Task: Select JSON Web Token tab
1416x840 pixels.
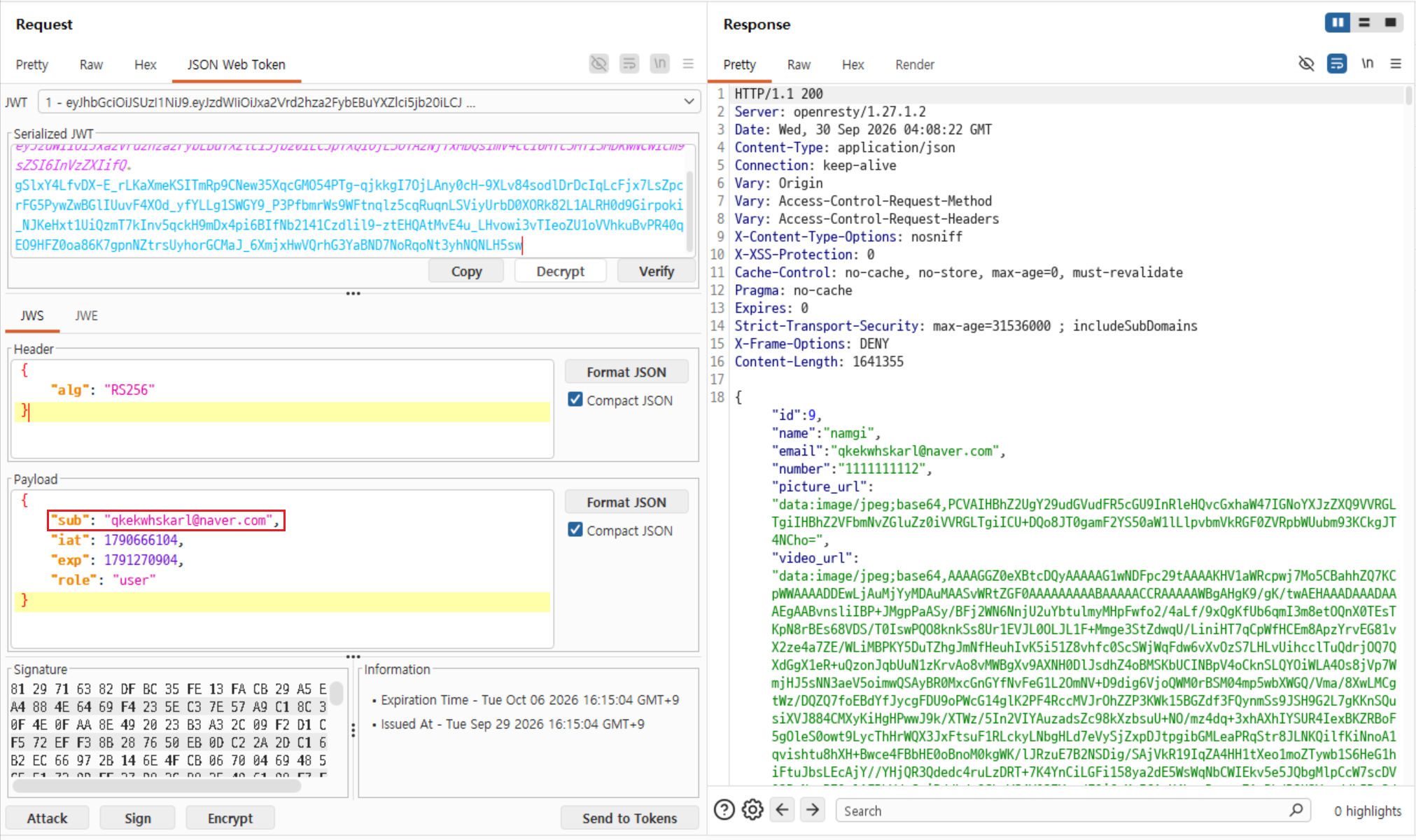Action: point(236,64)
